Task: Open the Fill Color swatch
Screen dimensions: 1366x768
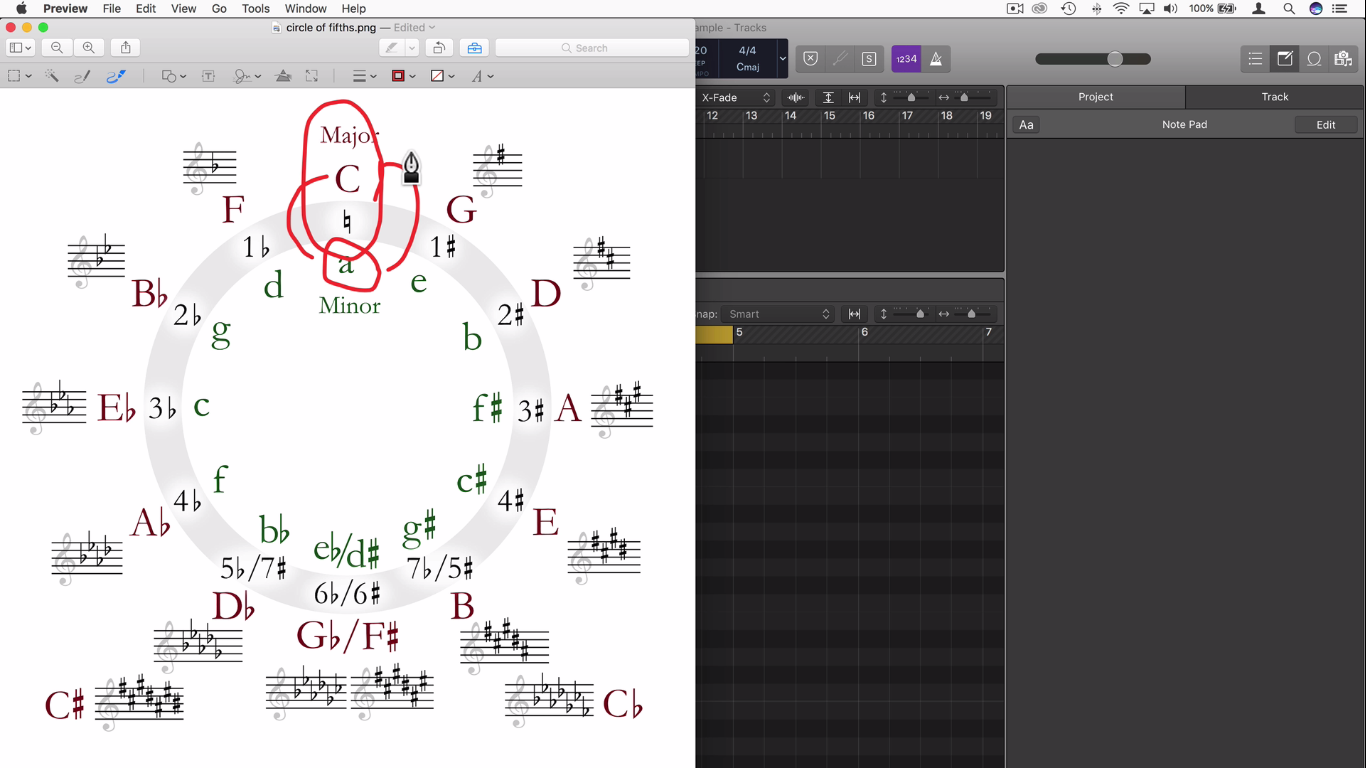Action: [442, 76]
